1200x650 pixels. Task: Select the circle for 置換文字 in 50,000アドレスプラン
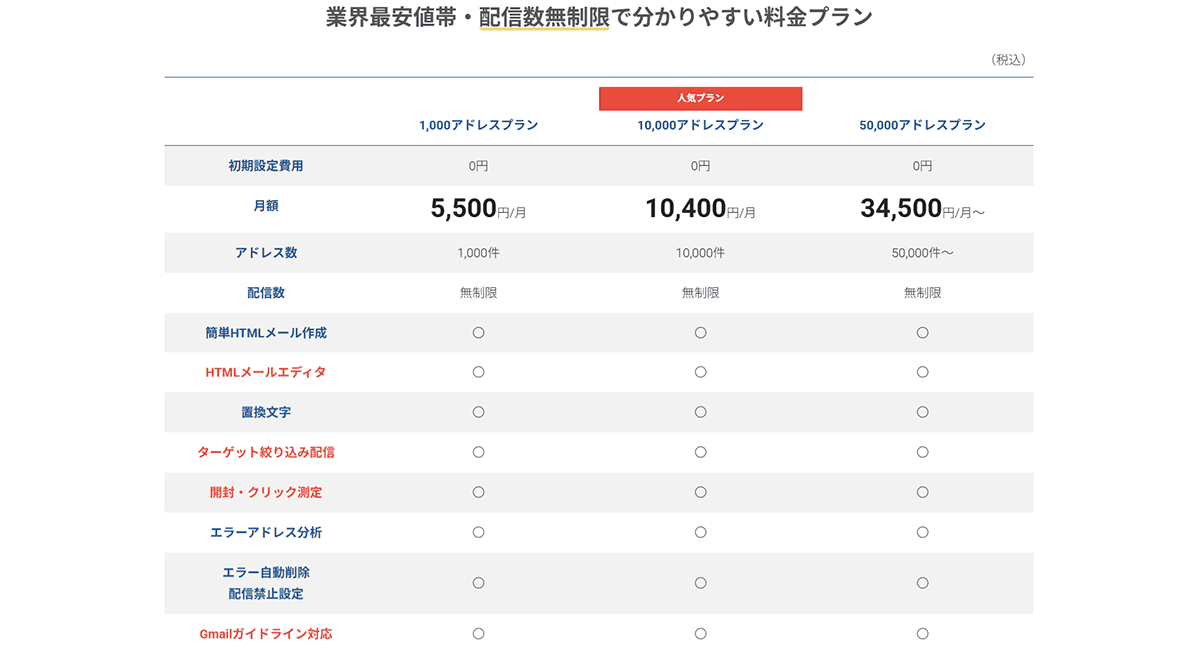[x=921, y=412]
